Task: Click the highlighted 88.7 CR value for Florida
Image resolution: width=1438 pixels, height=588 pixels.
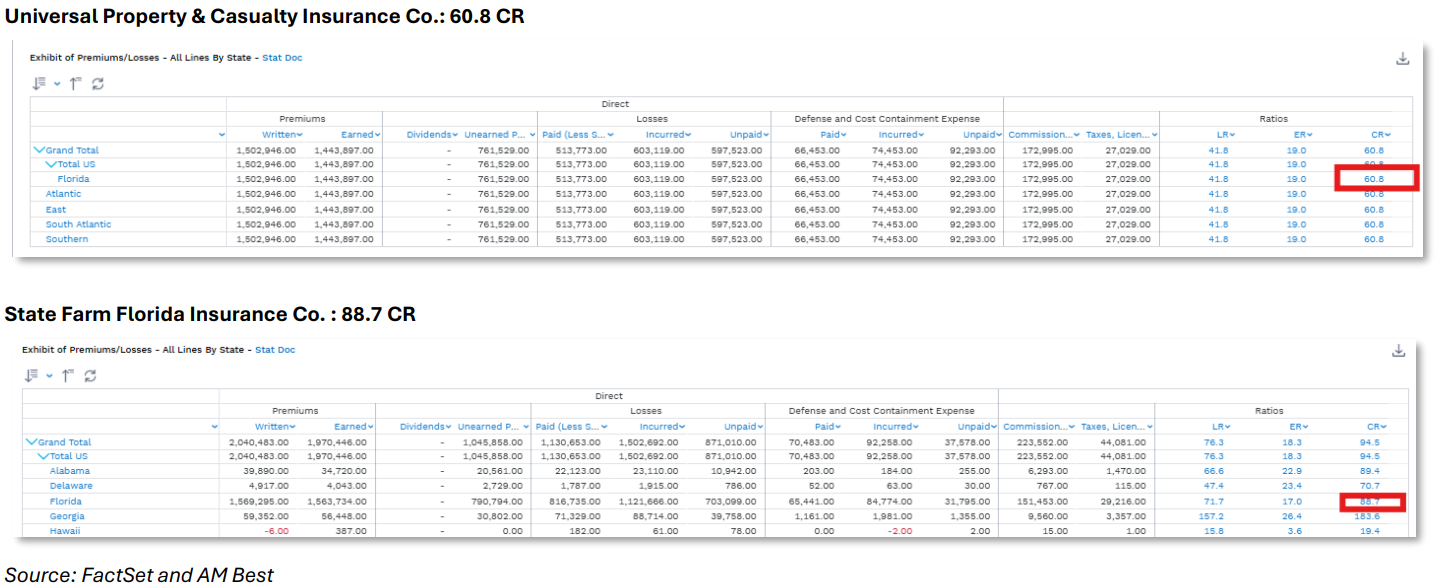Action: click(1369, 501)
